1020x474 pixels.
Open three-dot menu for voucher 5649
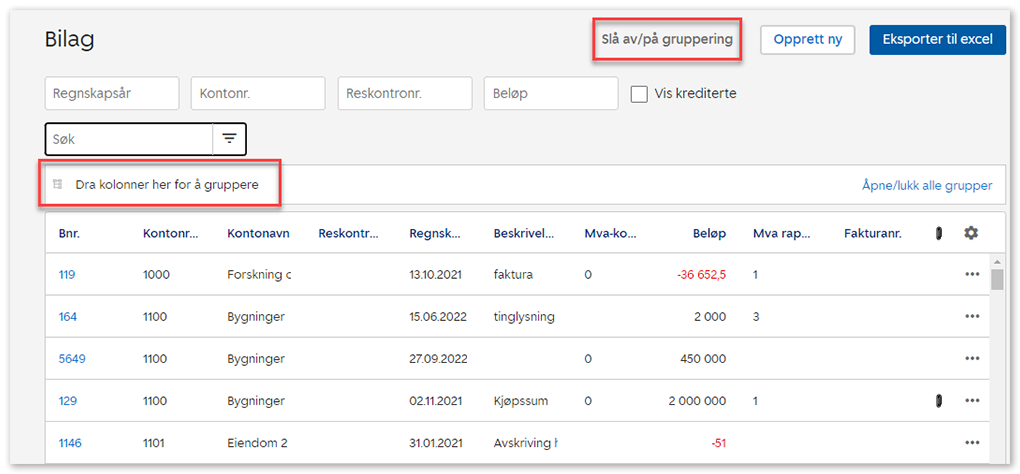pos(972,359)
